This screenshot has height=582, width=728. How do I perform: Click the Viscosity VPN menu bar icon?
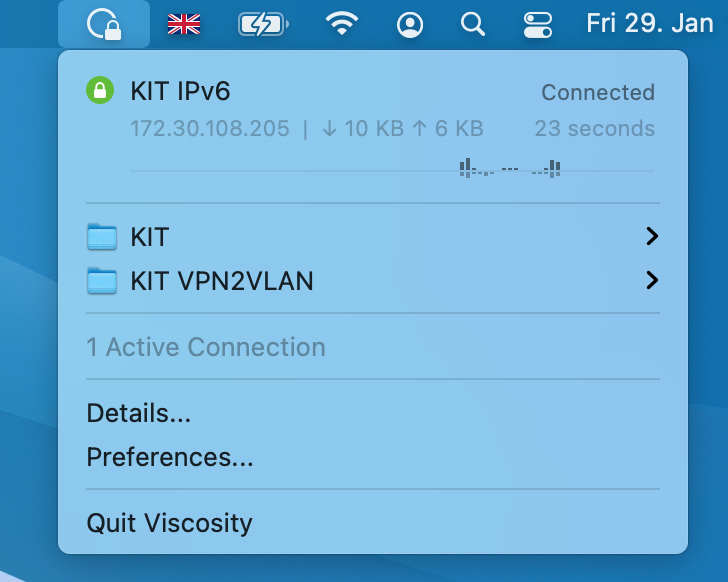coord(104,24)
